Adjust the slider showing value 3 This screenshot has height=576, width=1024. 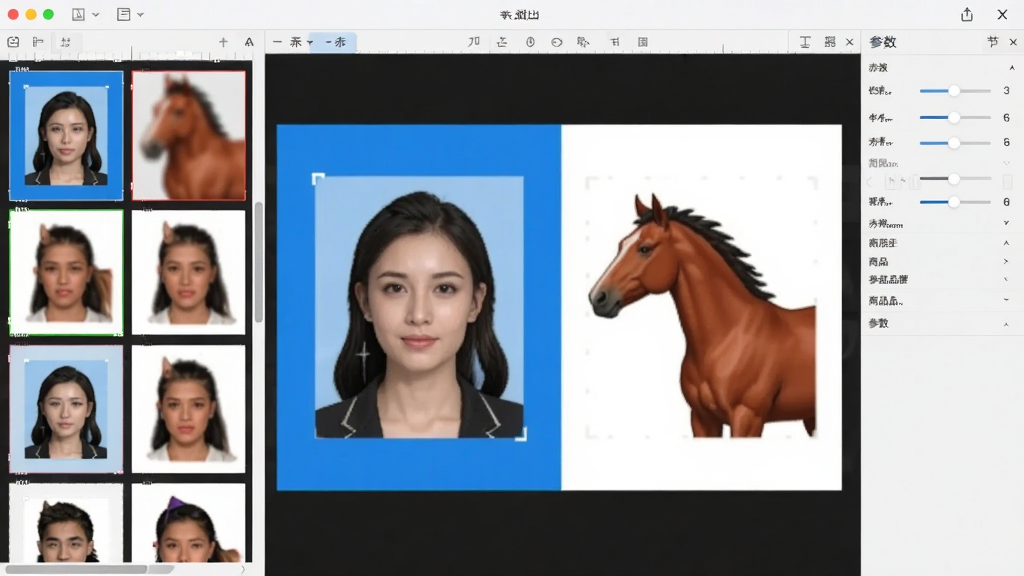[x=953, y=91]
